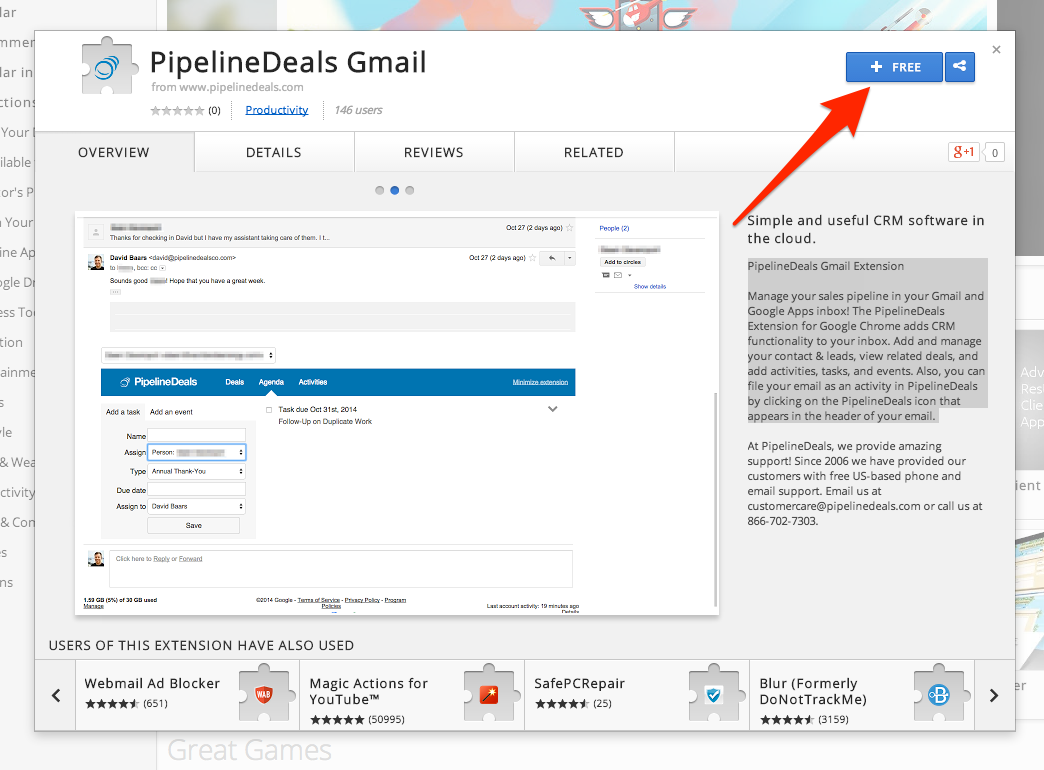Click the +1 count box showing 0
1044x770 pixels.
995,153
